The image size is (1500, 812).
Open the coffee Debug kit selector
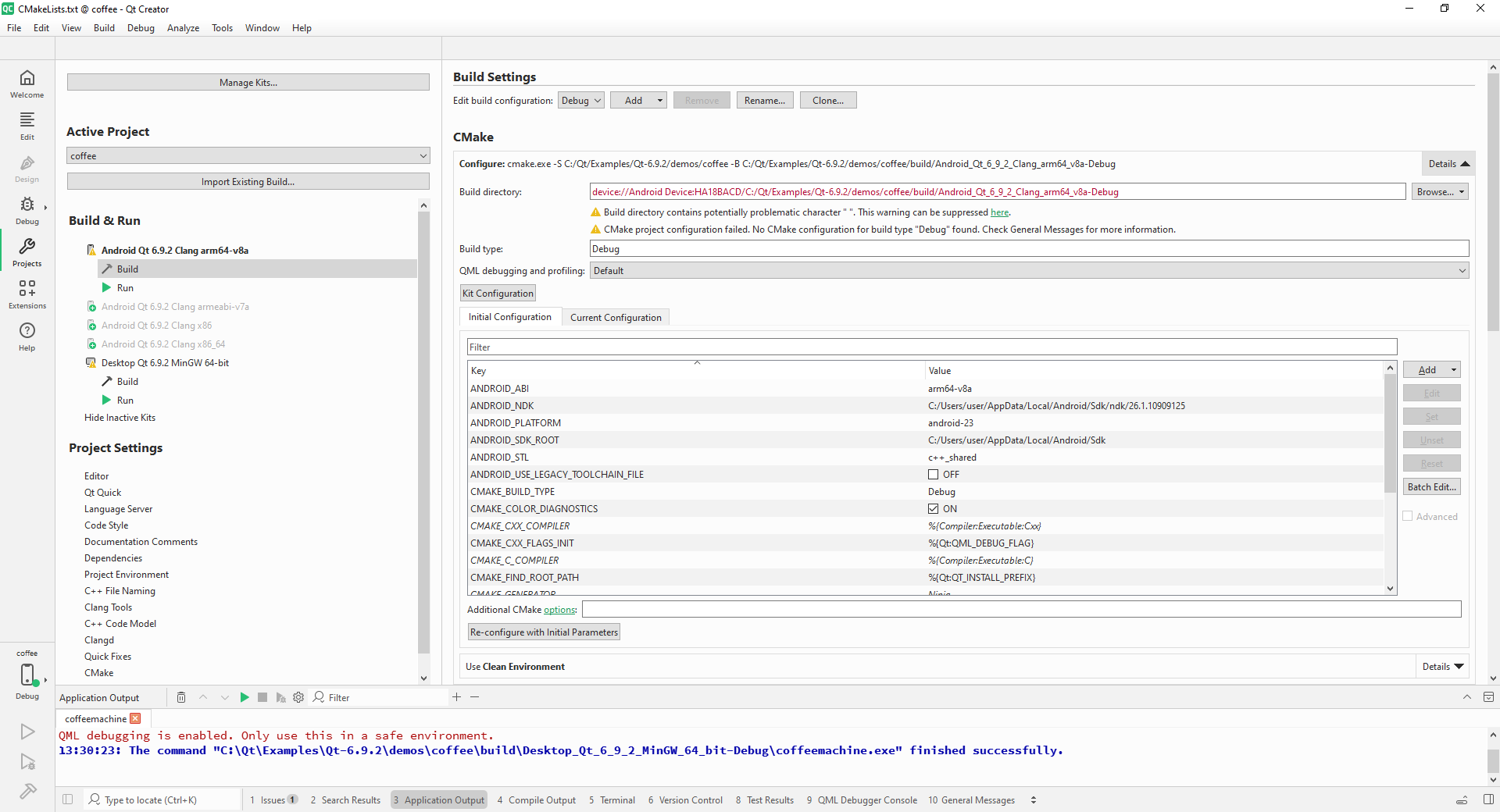point(27,675)
